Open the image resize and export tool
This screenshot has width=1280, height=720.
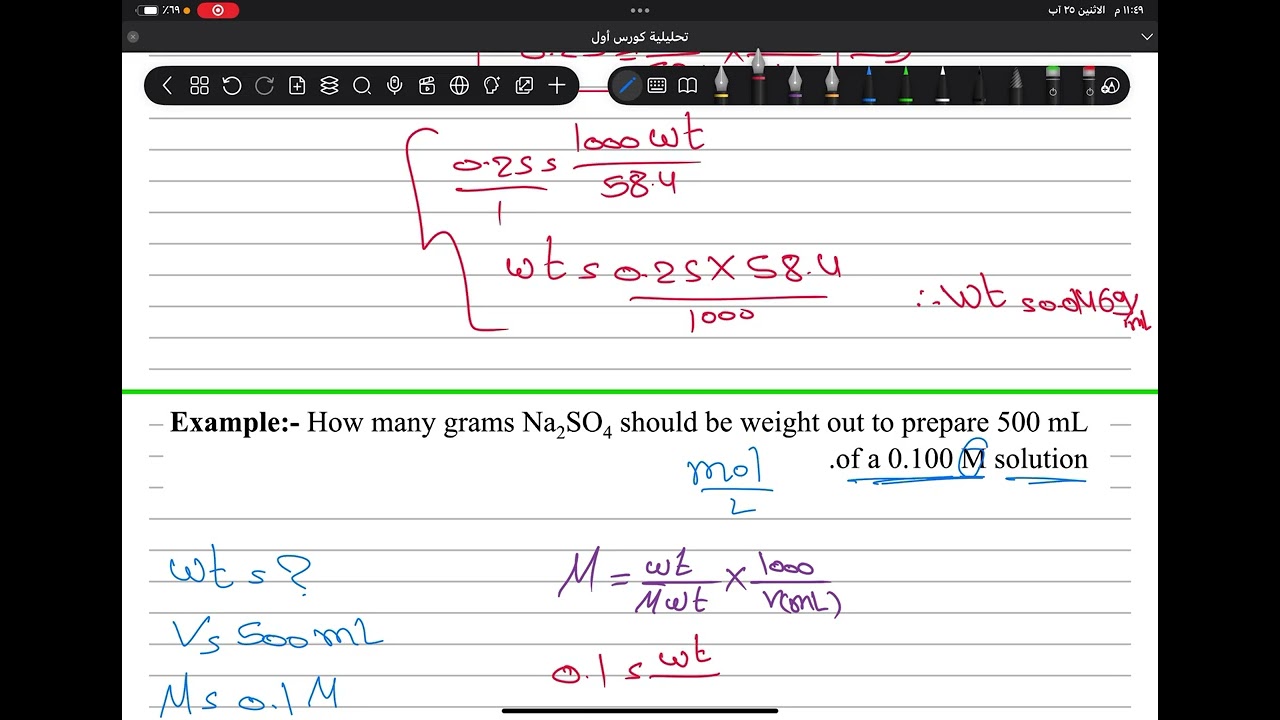[x=524, y=86]
